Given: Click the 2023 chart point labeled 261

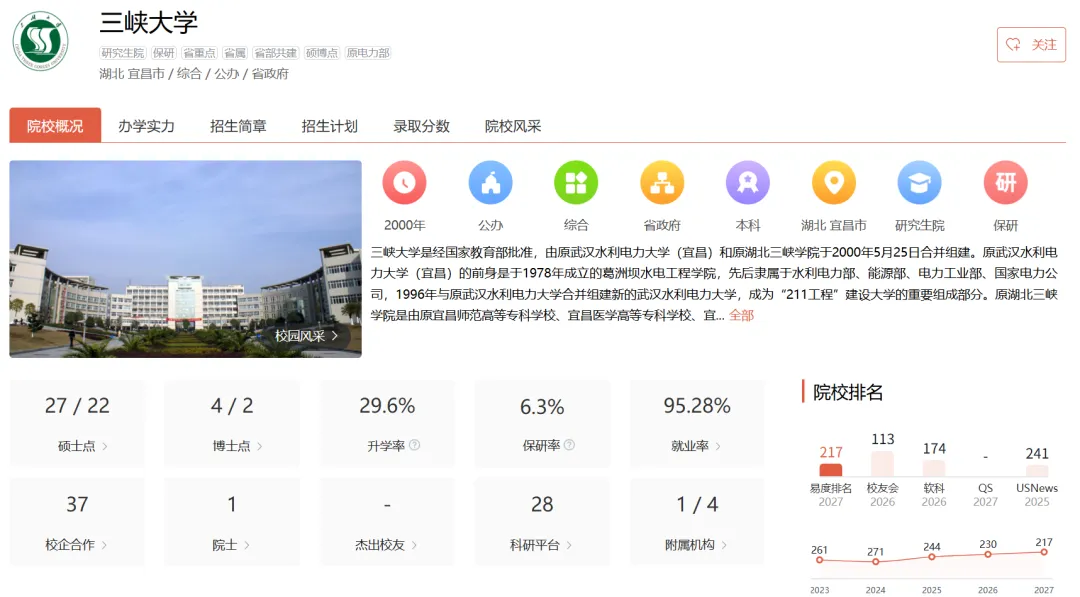Looking at the screenshot, I should point(820,560).
